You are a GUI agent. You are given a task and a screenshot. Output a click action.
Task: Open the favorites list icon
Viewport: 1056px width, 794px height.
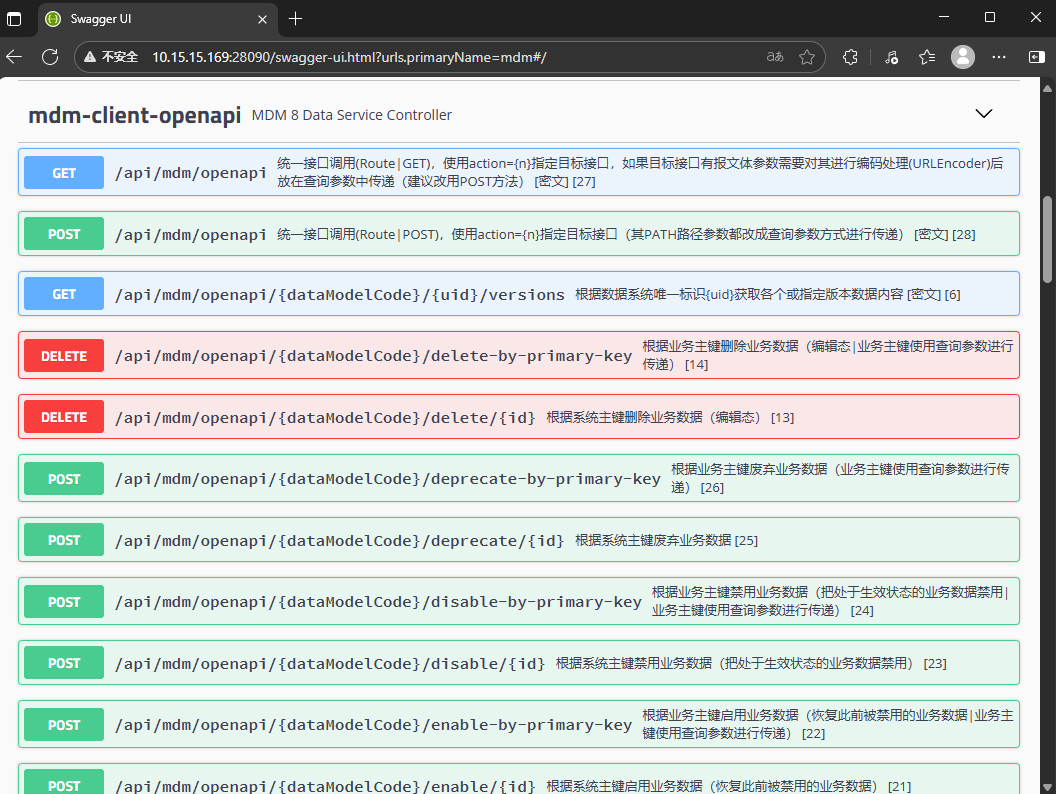pyautogui.click(x=927, y=57)
